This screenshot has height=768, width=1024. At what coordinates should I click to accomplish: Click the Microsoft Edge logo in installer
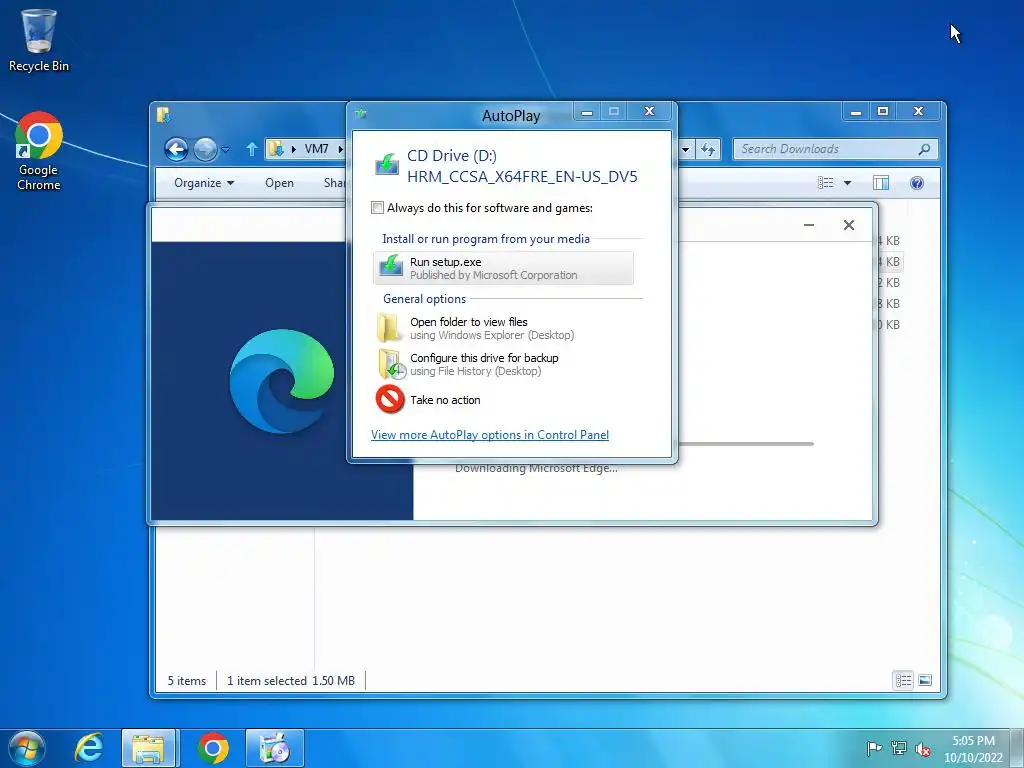coord(281,381)
